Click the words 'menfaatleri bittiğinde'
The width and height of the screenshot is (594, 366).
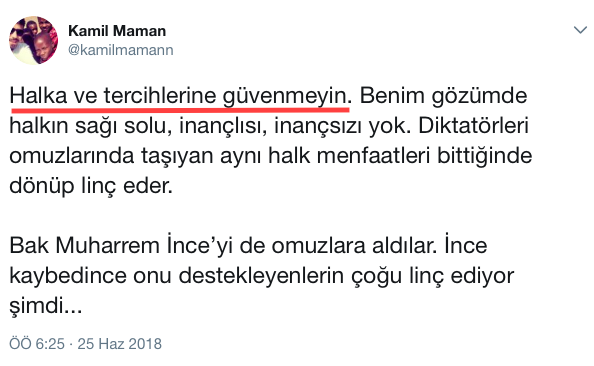click(424, 156)
